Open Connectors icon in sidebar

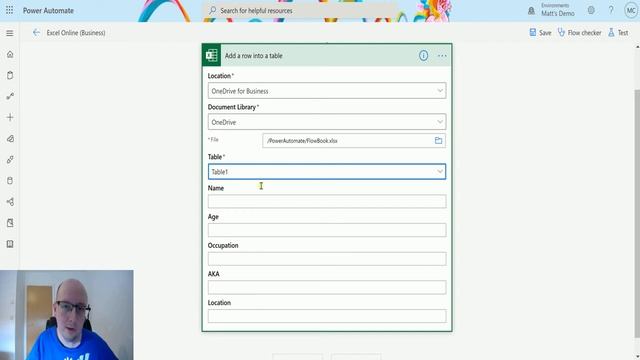[x=10, y=160]
